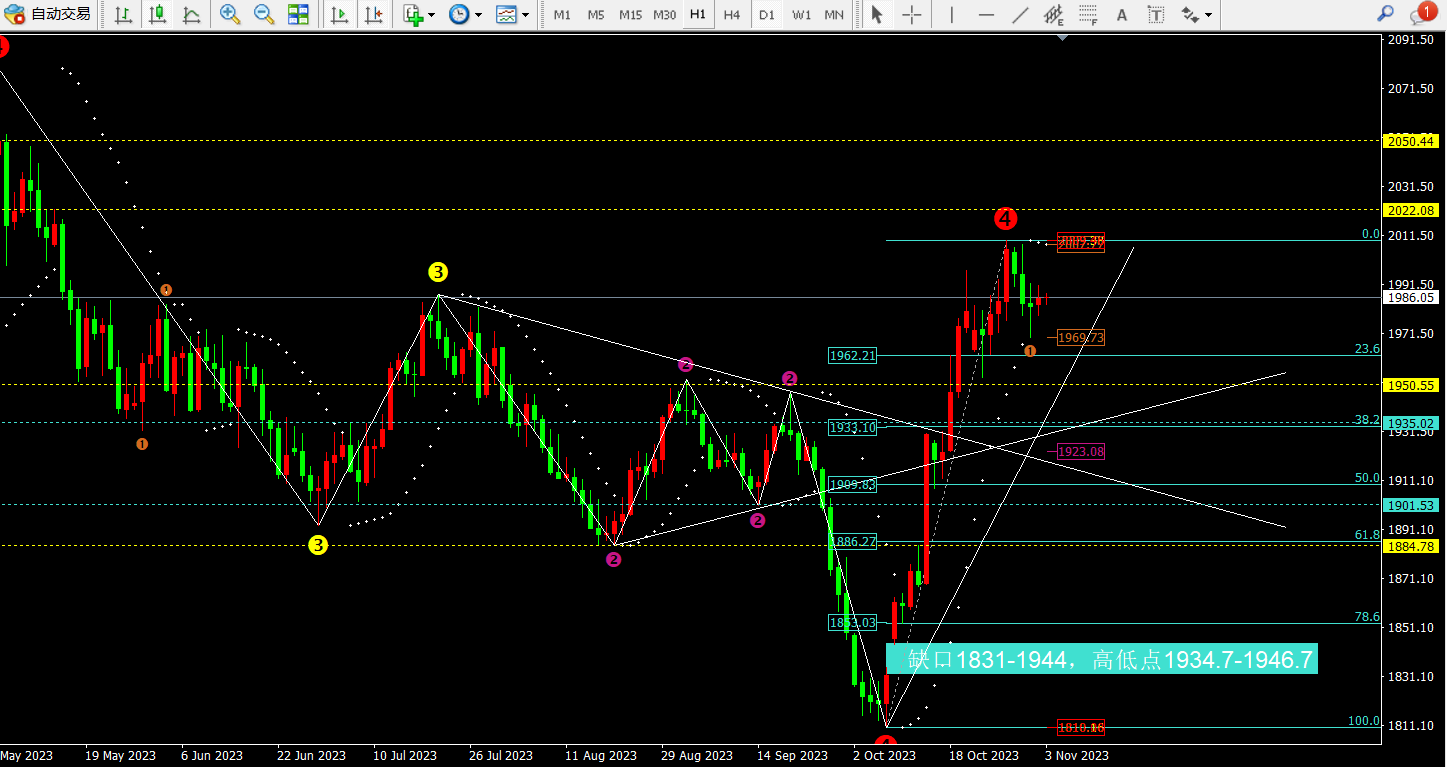Click the 18 Oct 2023 date label
The height and width of the screenshot is (767, 1447).
[984, 756]
